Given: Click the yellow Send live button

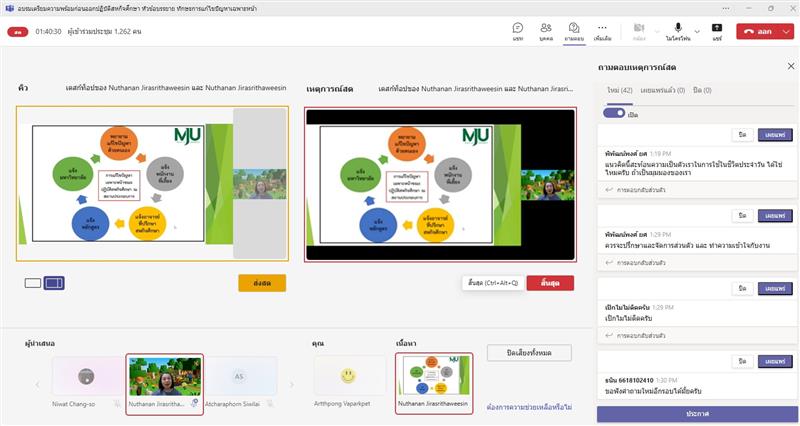Looking at the screenshot, I should pyautogui.click(x=263, y=283).
